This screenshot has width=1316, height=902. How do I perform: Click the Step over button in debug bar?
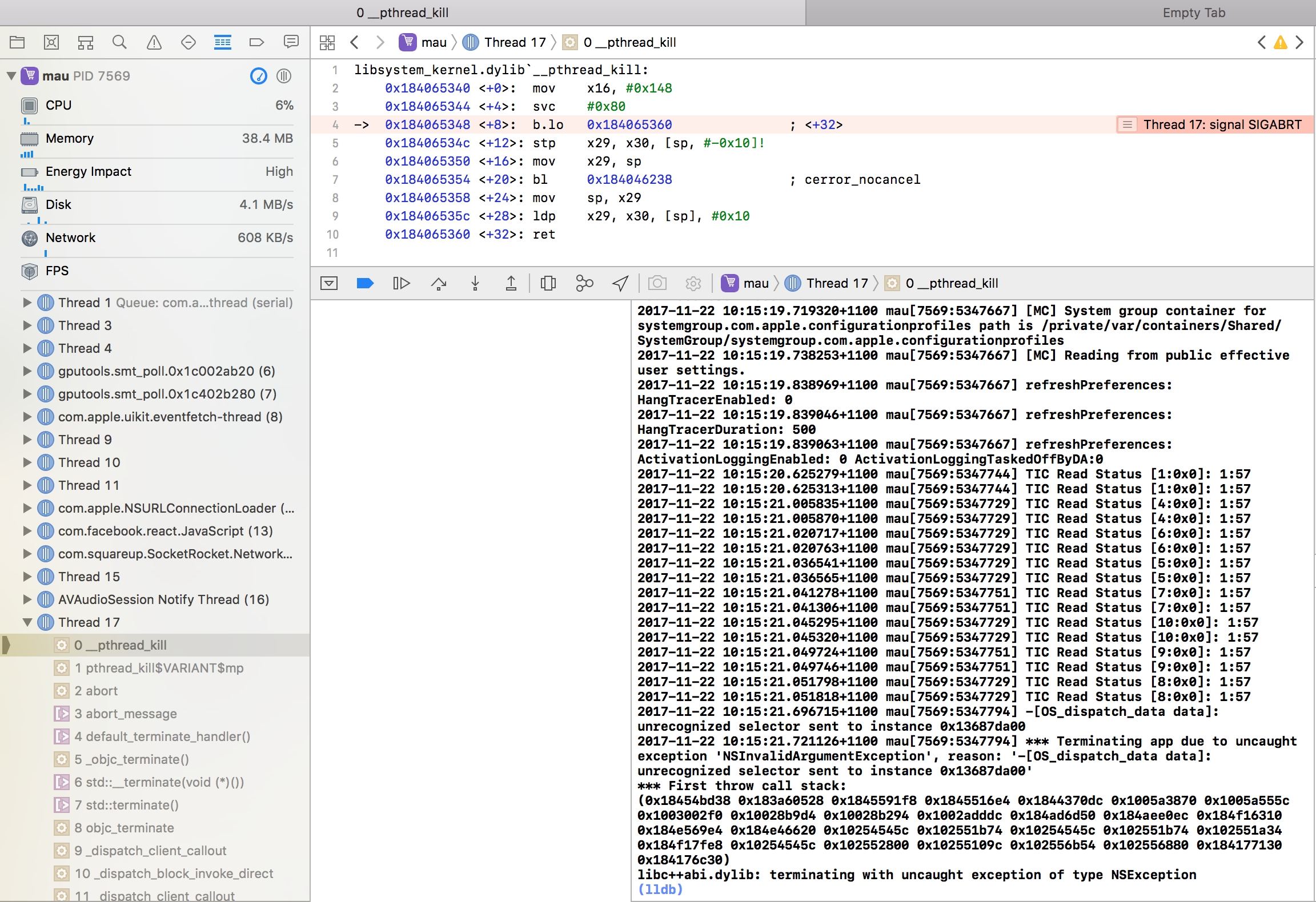click(439, 283)
